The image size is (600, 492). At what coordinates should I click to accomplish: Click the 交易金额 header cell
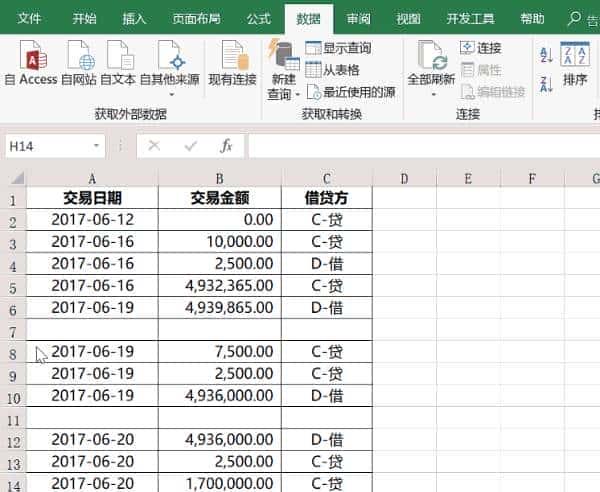(x=220, y=198)
